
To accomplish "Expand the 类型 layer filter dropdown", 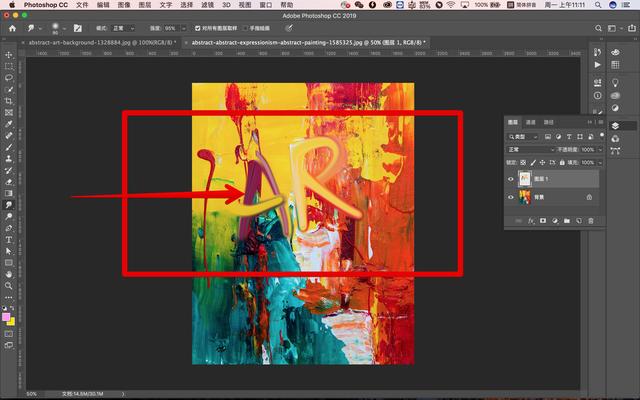I will 524,136.
